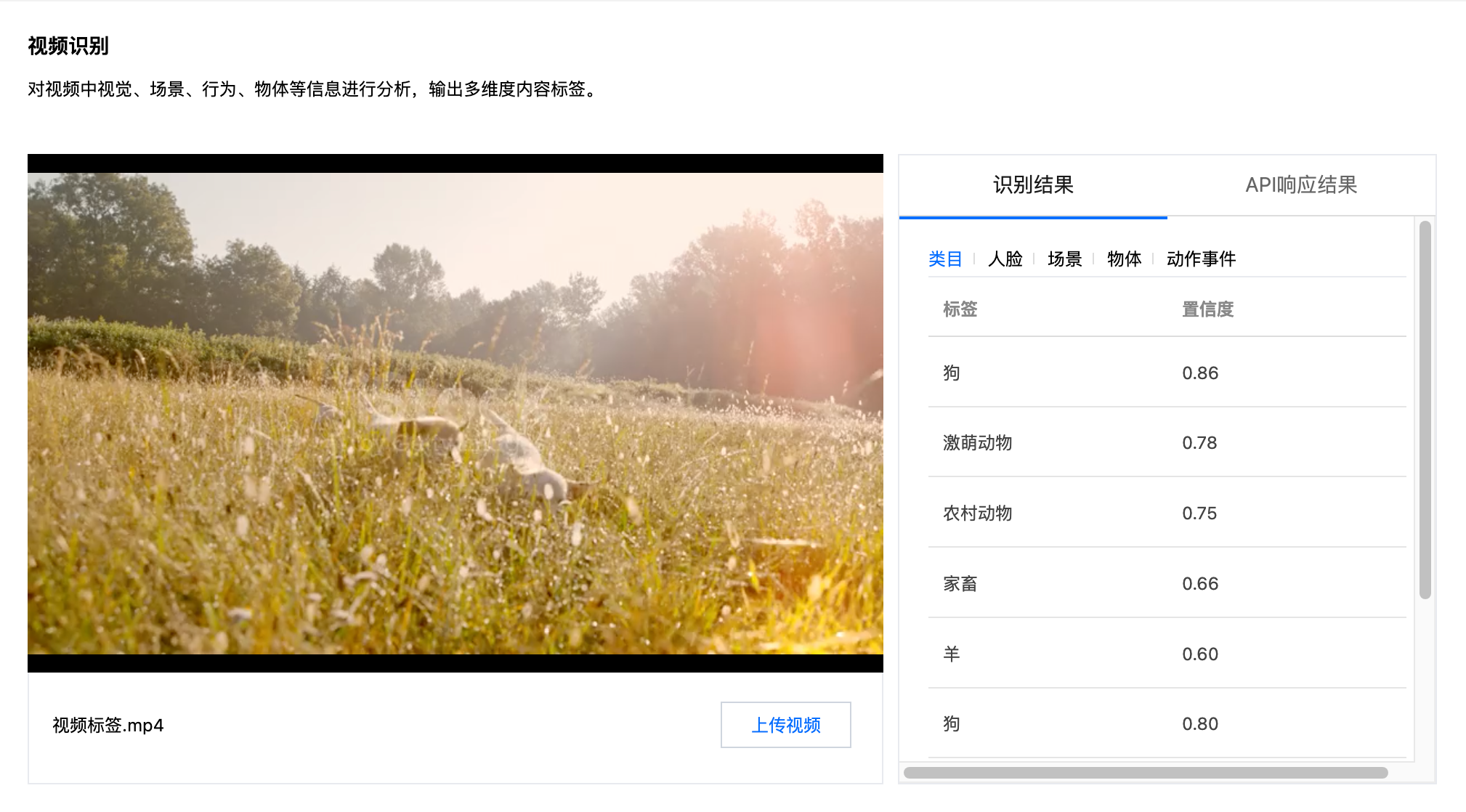Click the confidence value 0.78
The width and height of the screenshot is (1466, 812).
pyautogui.click(x=1199, y=443)
